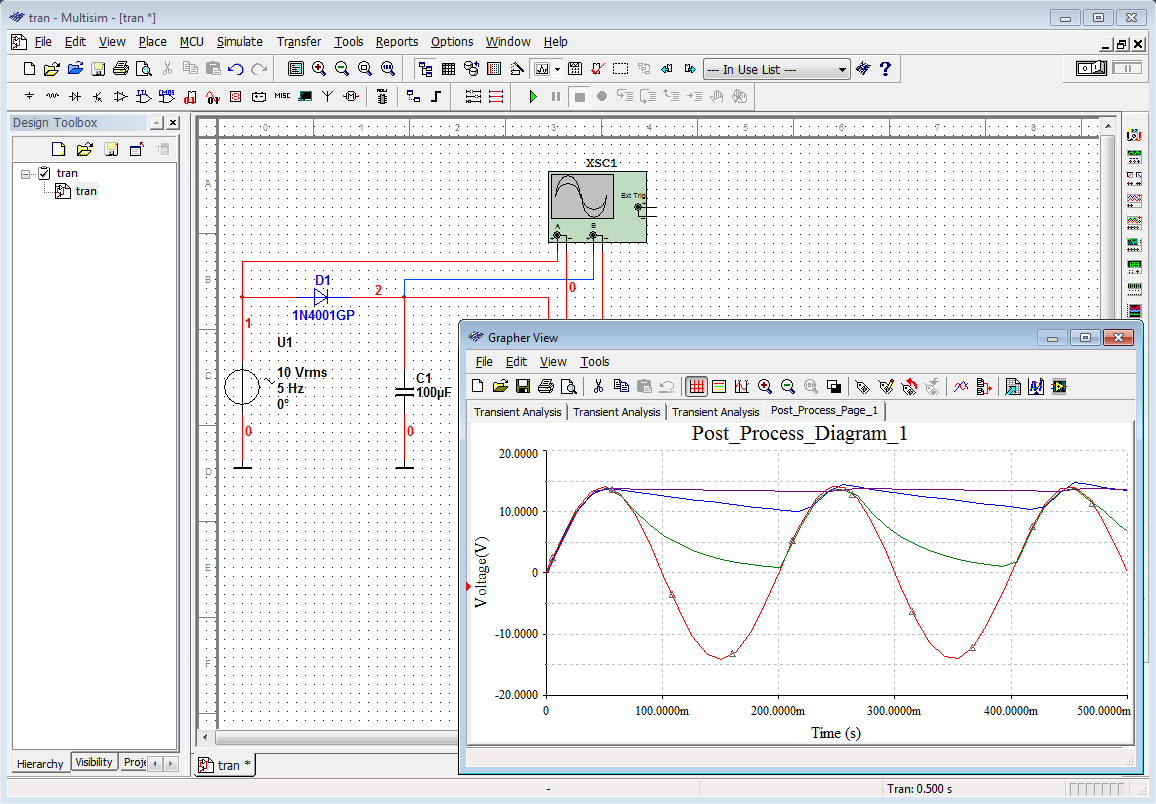Viewport: 1156px width, 804px height.
Task: Click the Tran: 0.500 s status text
Action: coord(919,789)
